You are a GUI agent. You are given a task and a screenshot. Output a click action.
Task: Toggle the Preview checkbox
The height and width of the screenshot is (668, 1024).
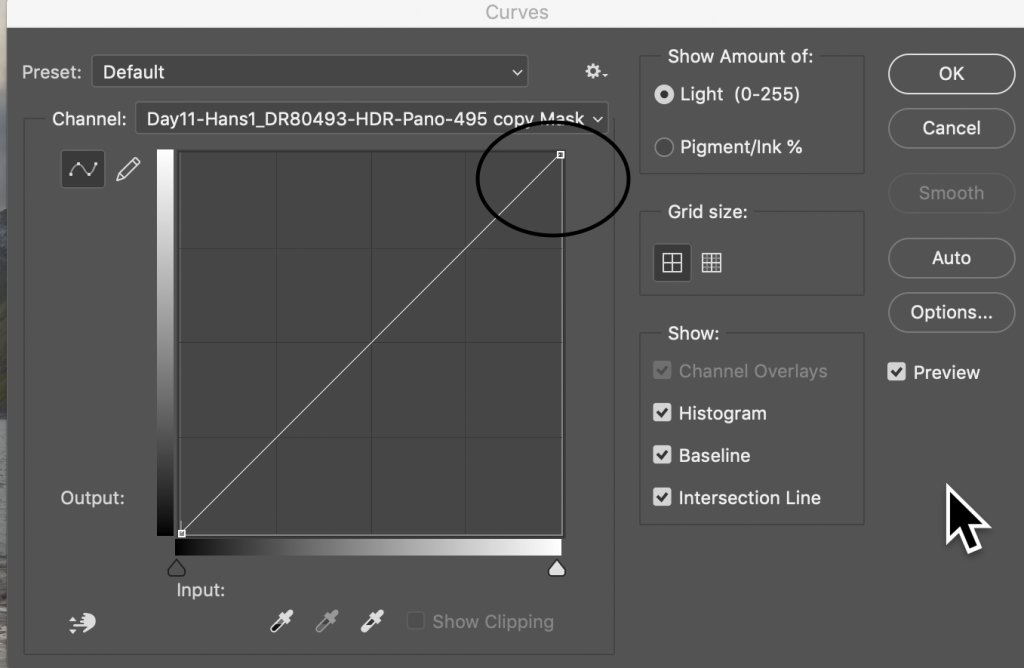tap(897, 372)
